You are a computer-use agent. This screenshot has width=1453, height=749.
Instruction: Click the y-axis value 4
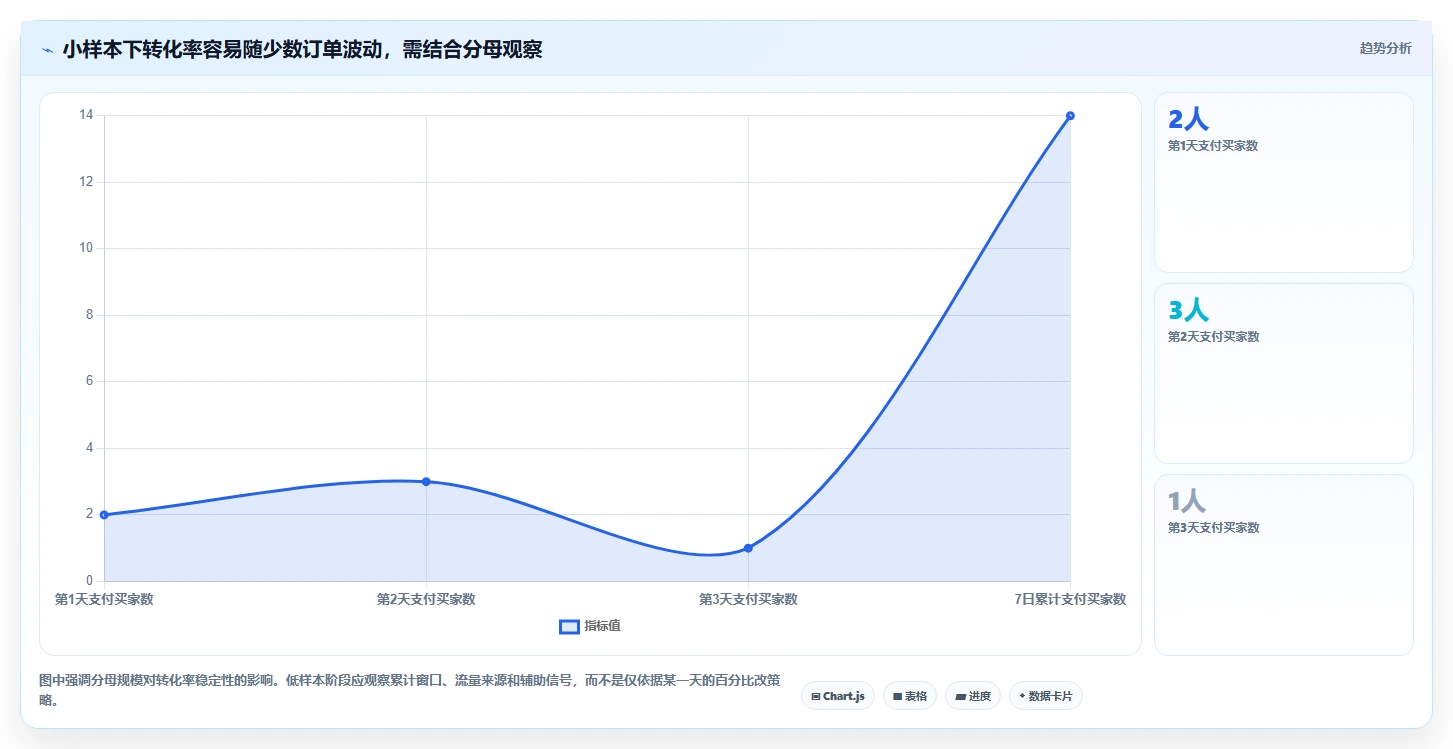pyautogui.click(x=89, y=448)
